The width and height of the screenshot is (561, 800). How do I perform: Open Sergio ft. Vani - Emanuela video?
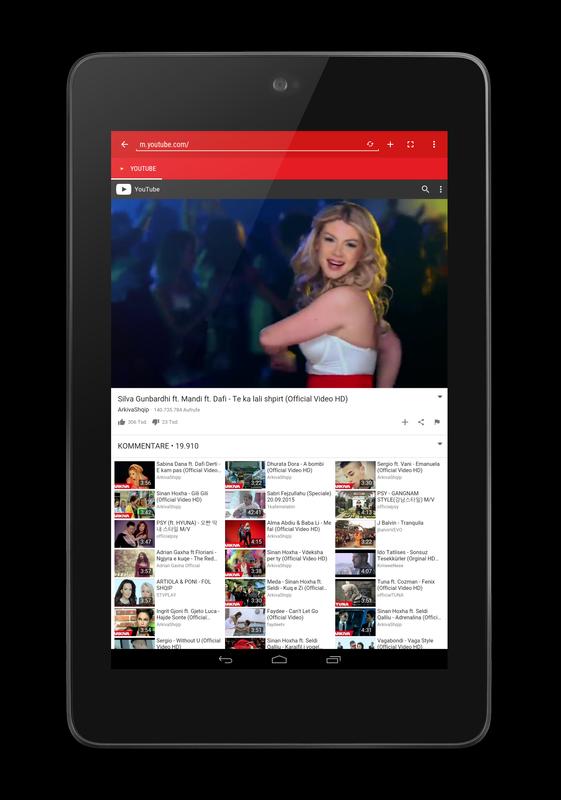409,467
